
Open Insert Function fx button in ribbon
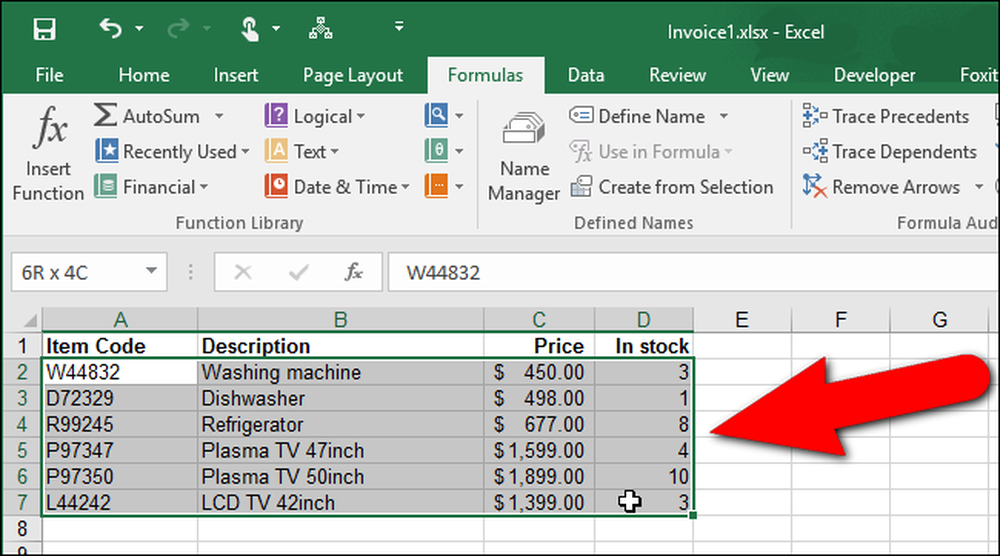(48, 153)
